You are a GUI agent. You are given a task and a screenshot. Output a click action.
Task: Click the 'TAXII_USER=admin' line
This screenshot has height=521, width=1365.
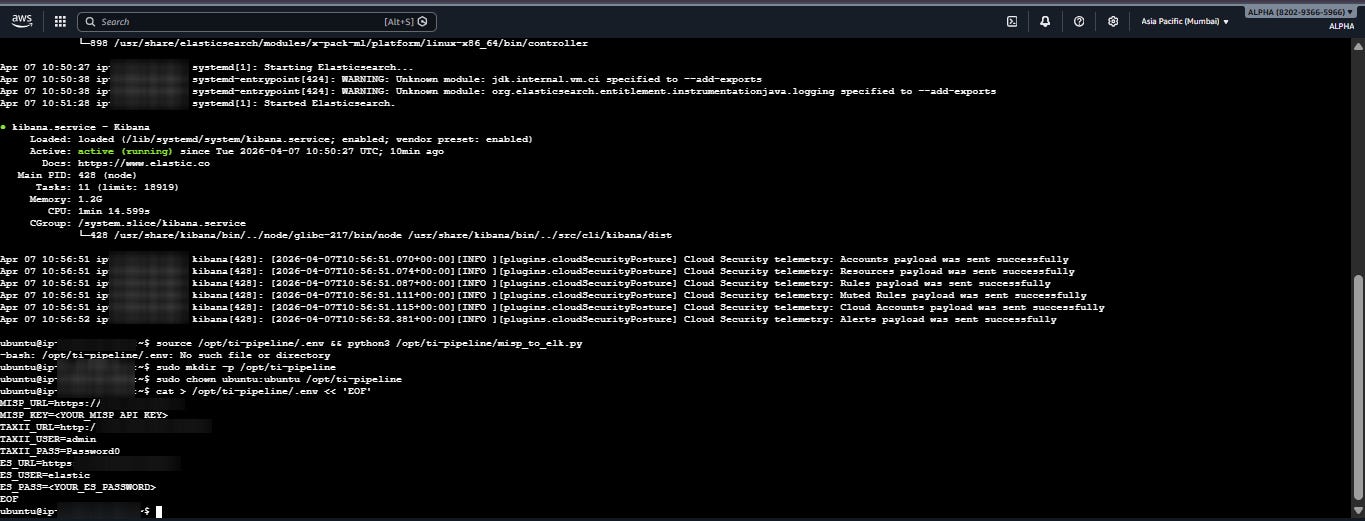(x=48, y=439)
